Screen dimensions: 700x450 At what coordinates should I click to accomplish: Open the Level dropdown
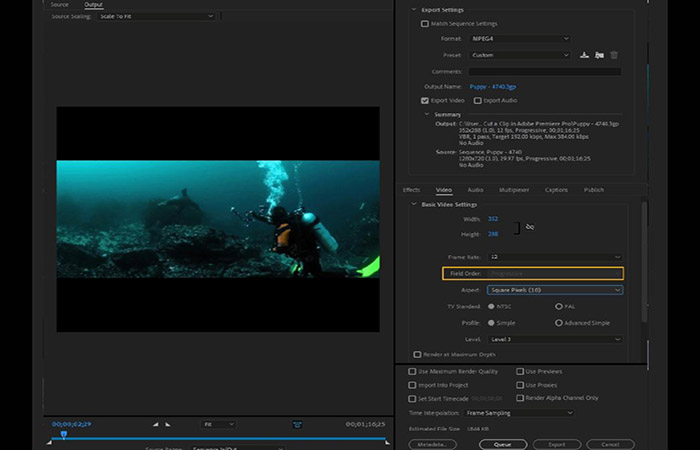555,339
